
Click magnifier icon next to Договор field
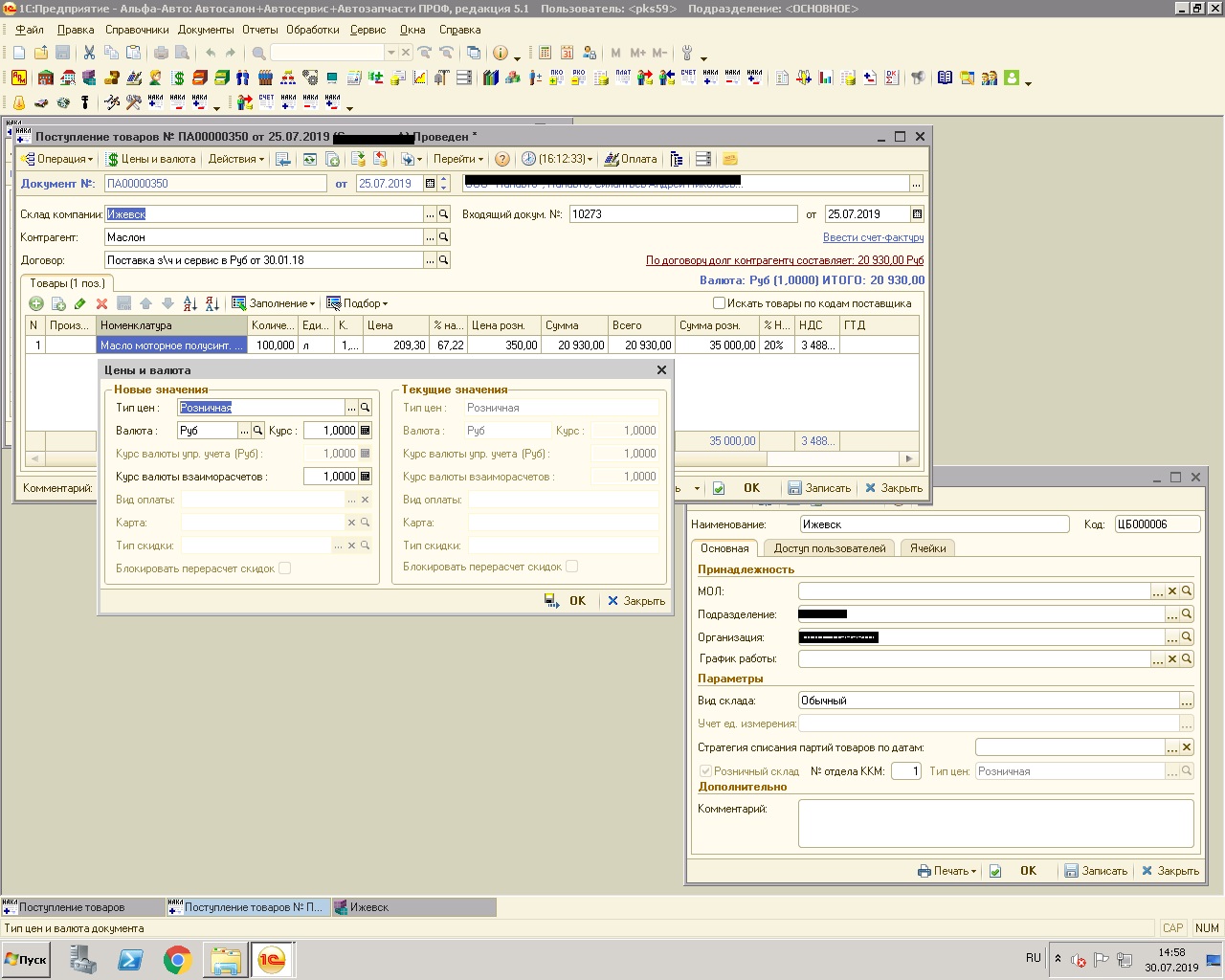tap(444, 260)
